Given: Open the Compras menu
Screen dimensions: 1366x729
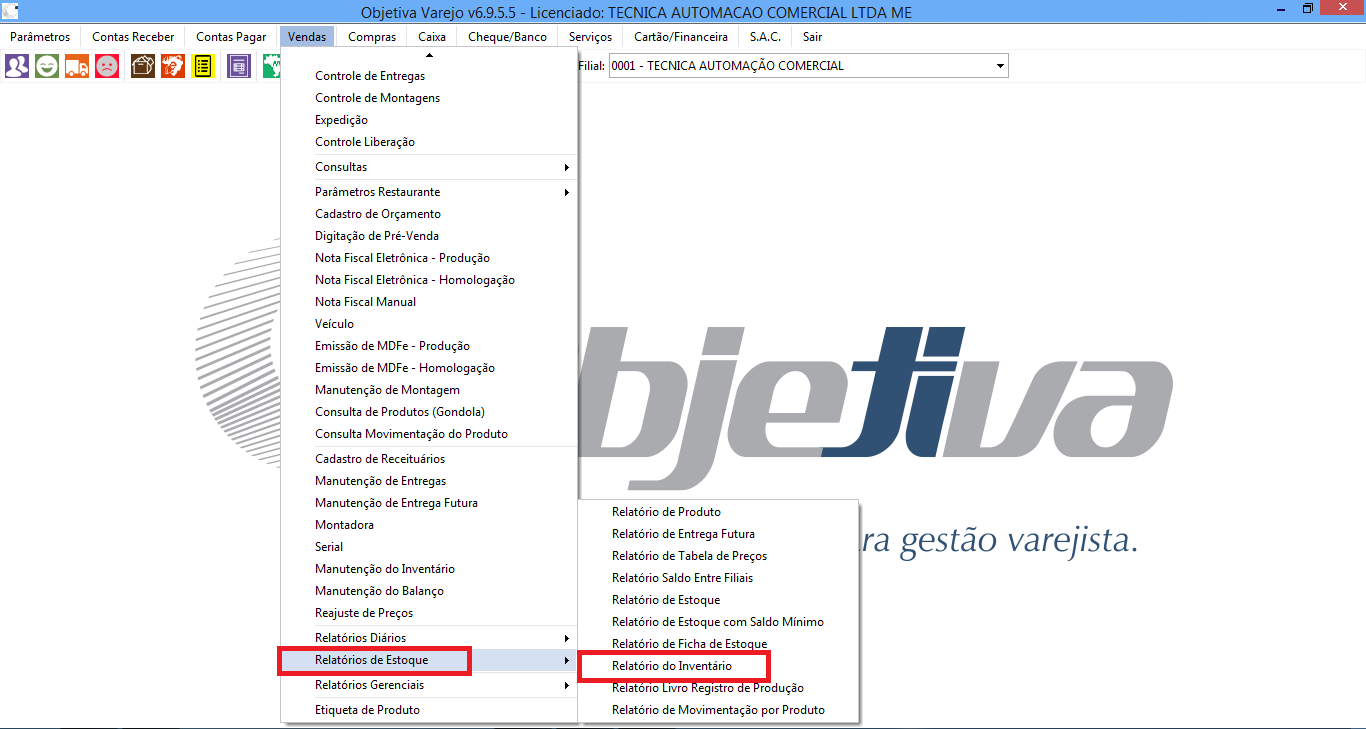Looking at the screenshot, I should coord(372,37).
